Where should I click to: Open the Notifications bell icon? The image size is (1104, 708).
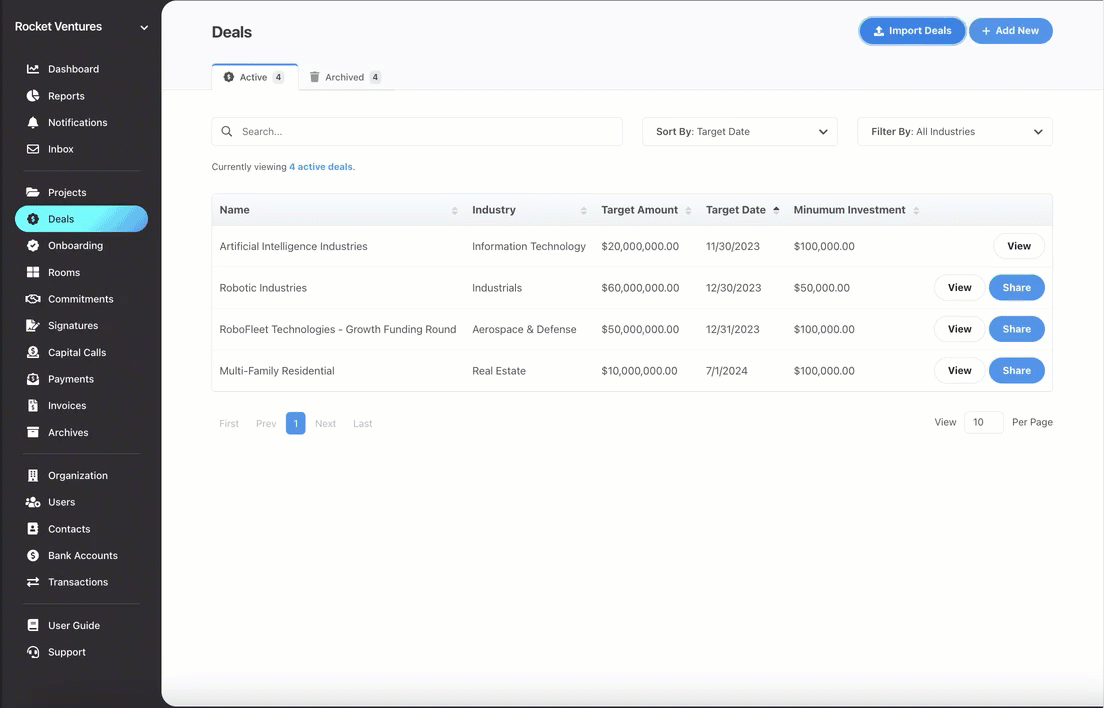(32, 122)
